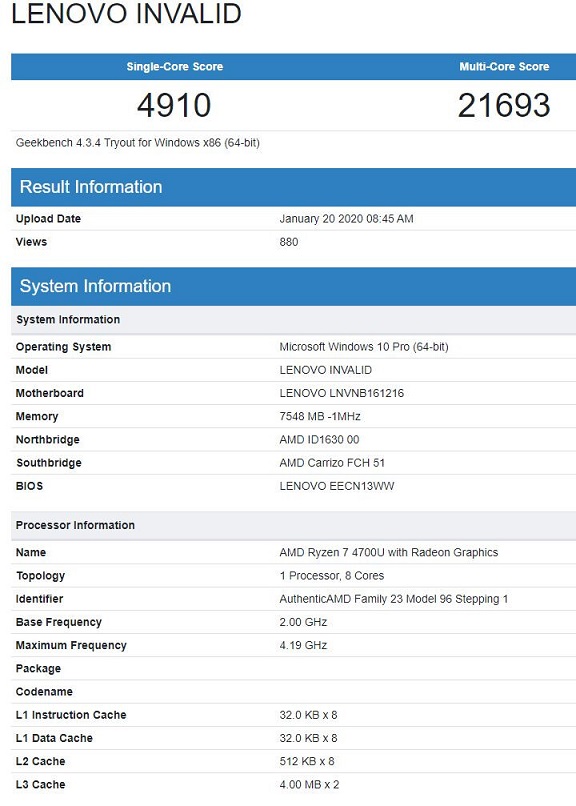Image resolution: width=576 pixels, height=806 pixels.
Task: Select the 4.00 MB x 2 L3 cache value
Action: pyautogui.click(x=309, y=784)
